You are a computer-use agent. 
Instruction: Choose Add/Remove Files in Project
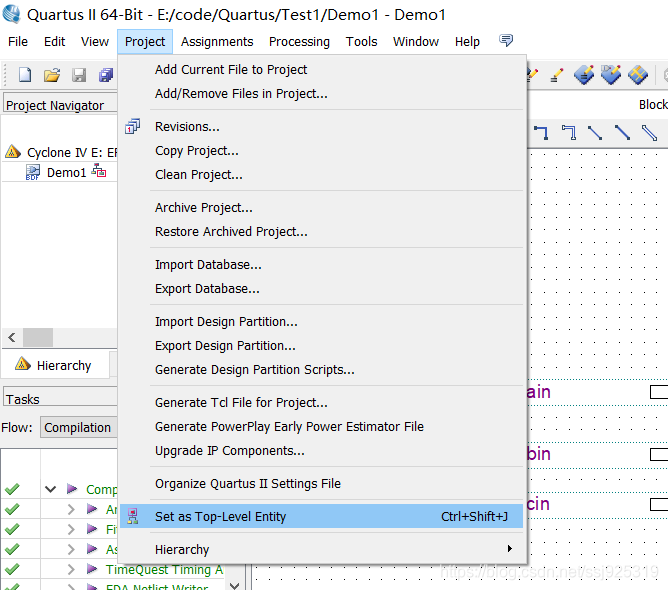[321, 93]
